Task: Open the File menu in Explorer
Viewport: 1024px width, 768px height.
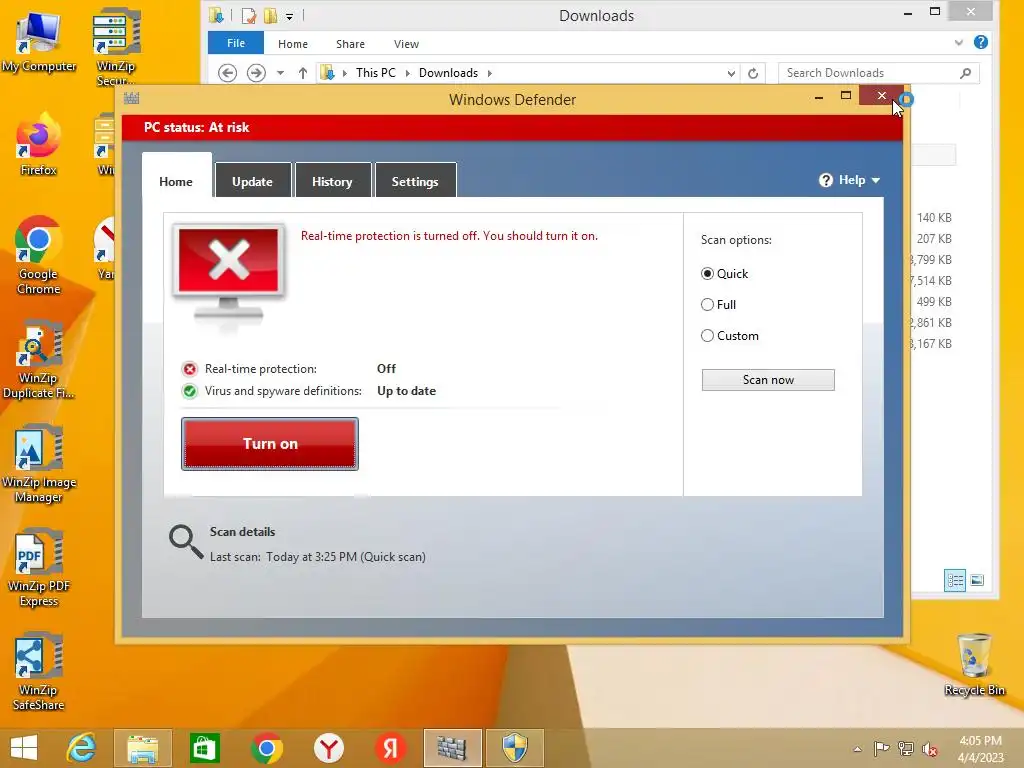Action: click(236, 43)
